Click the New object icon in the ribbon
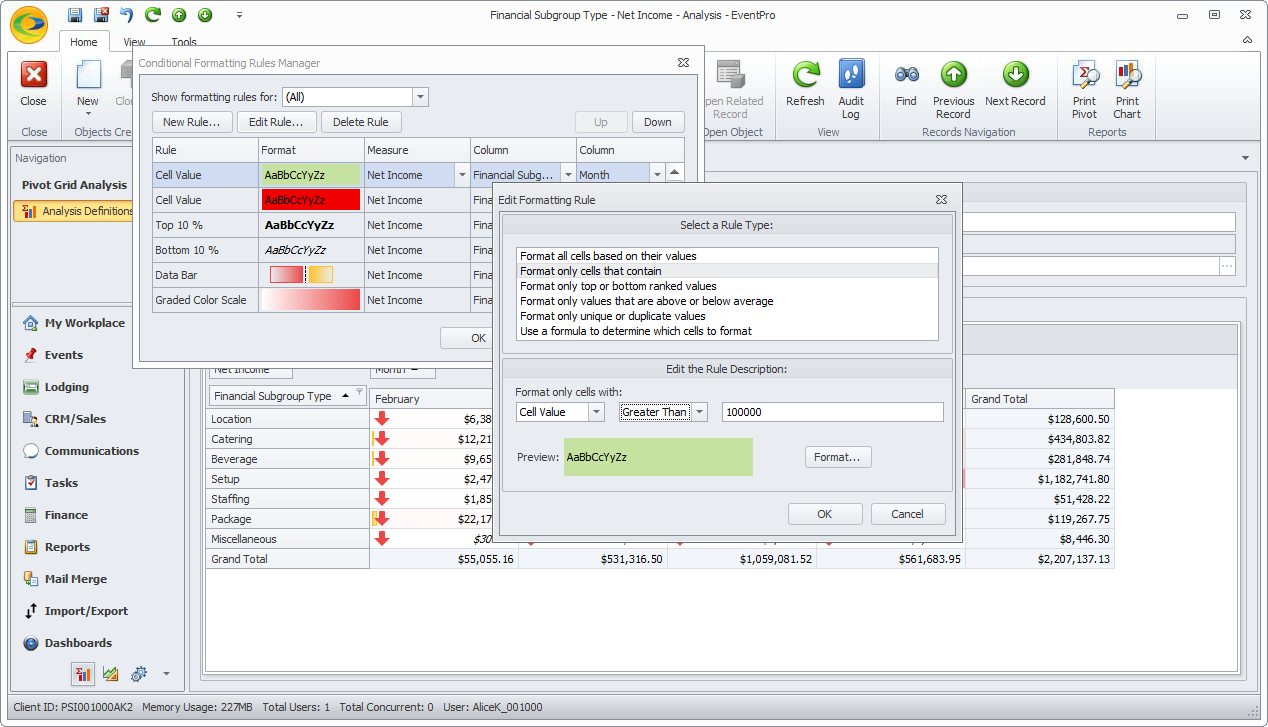 click(x=88, y=76)
